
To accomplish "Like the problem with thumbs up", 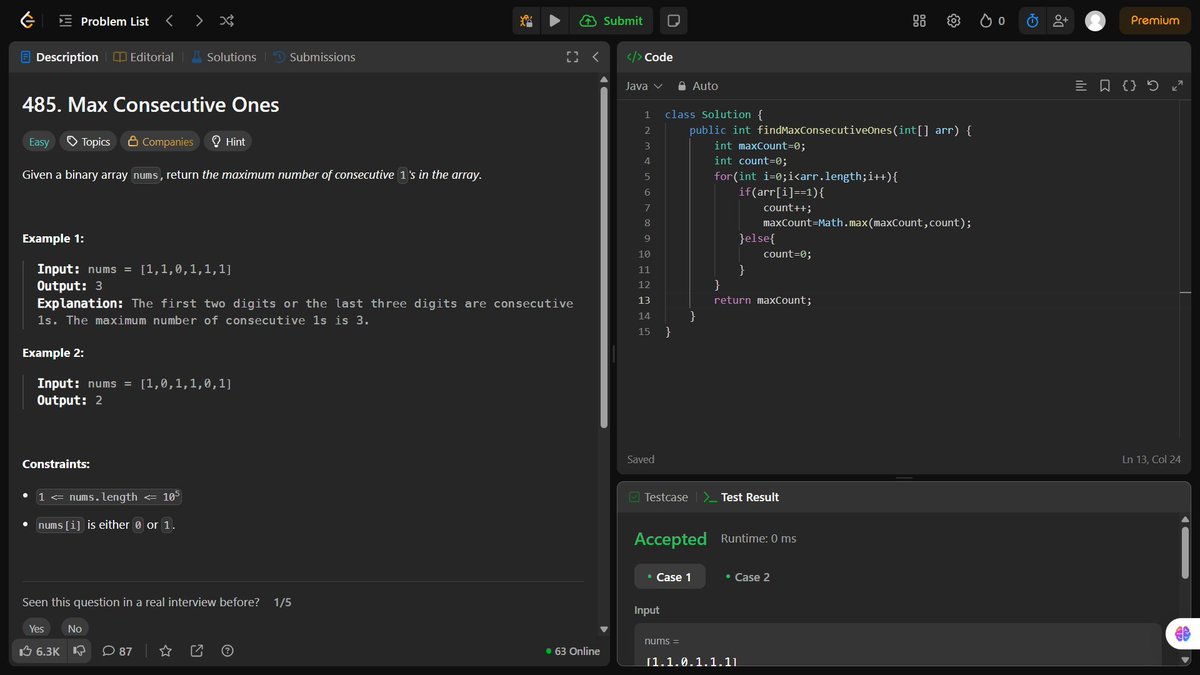I will [40, 651].
